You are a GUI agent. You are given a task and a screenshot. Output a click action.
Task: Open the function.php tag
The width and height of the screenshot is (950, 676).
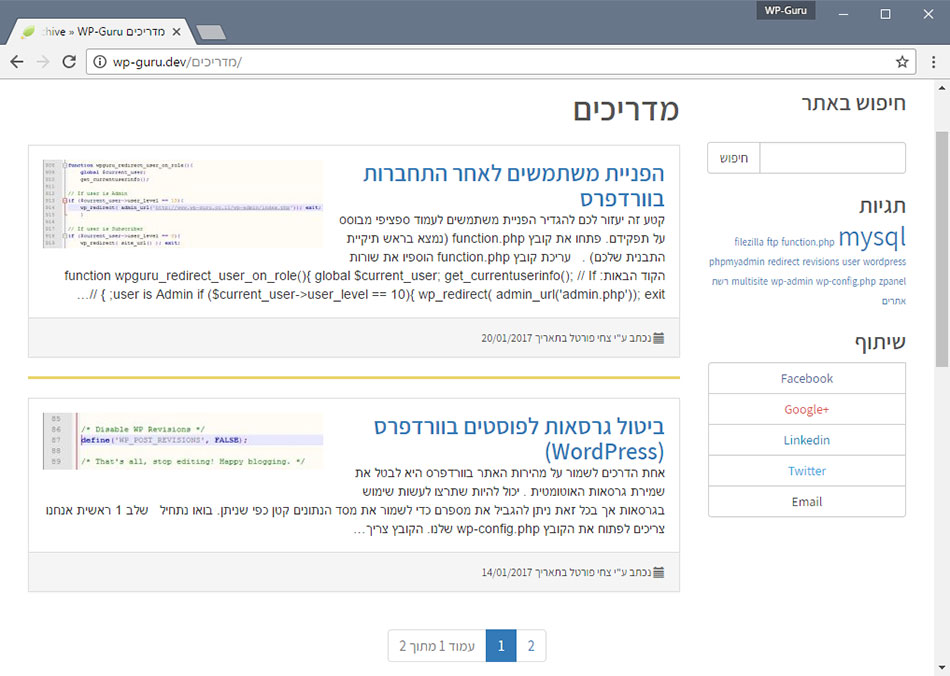pos(808,242)
